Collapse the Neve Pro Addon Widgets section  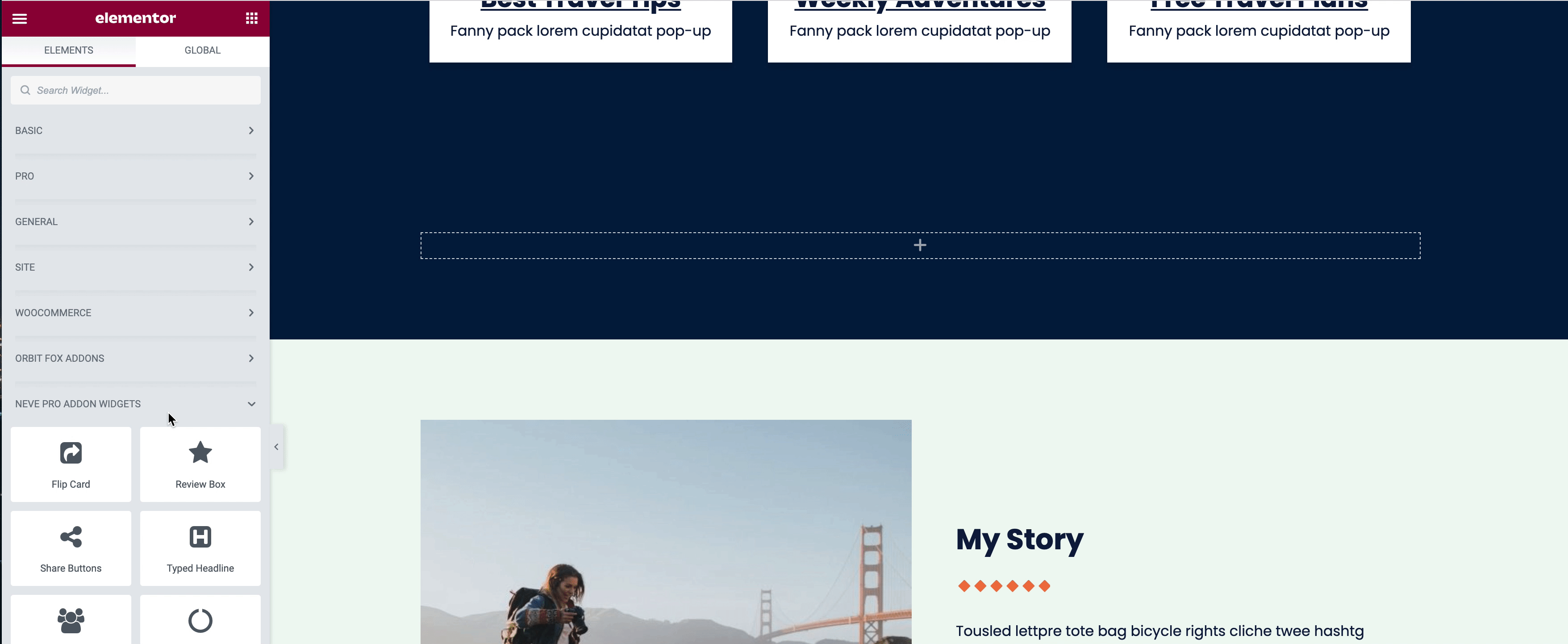coord(135,404)
